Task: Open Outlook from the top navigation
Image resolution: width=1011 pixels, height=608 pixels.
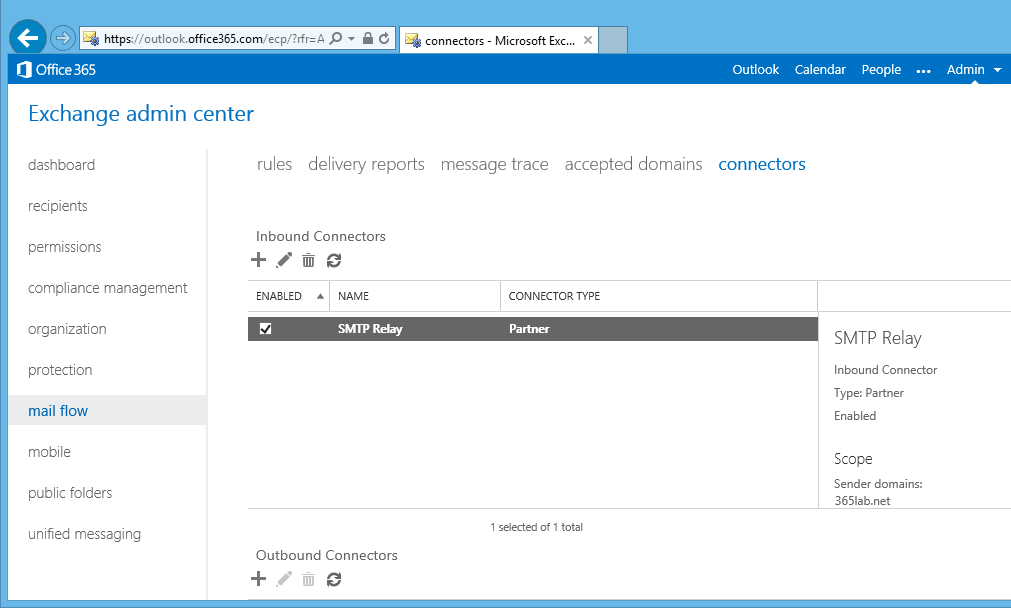Action: coord(755,70)
